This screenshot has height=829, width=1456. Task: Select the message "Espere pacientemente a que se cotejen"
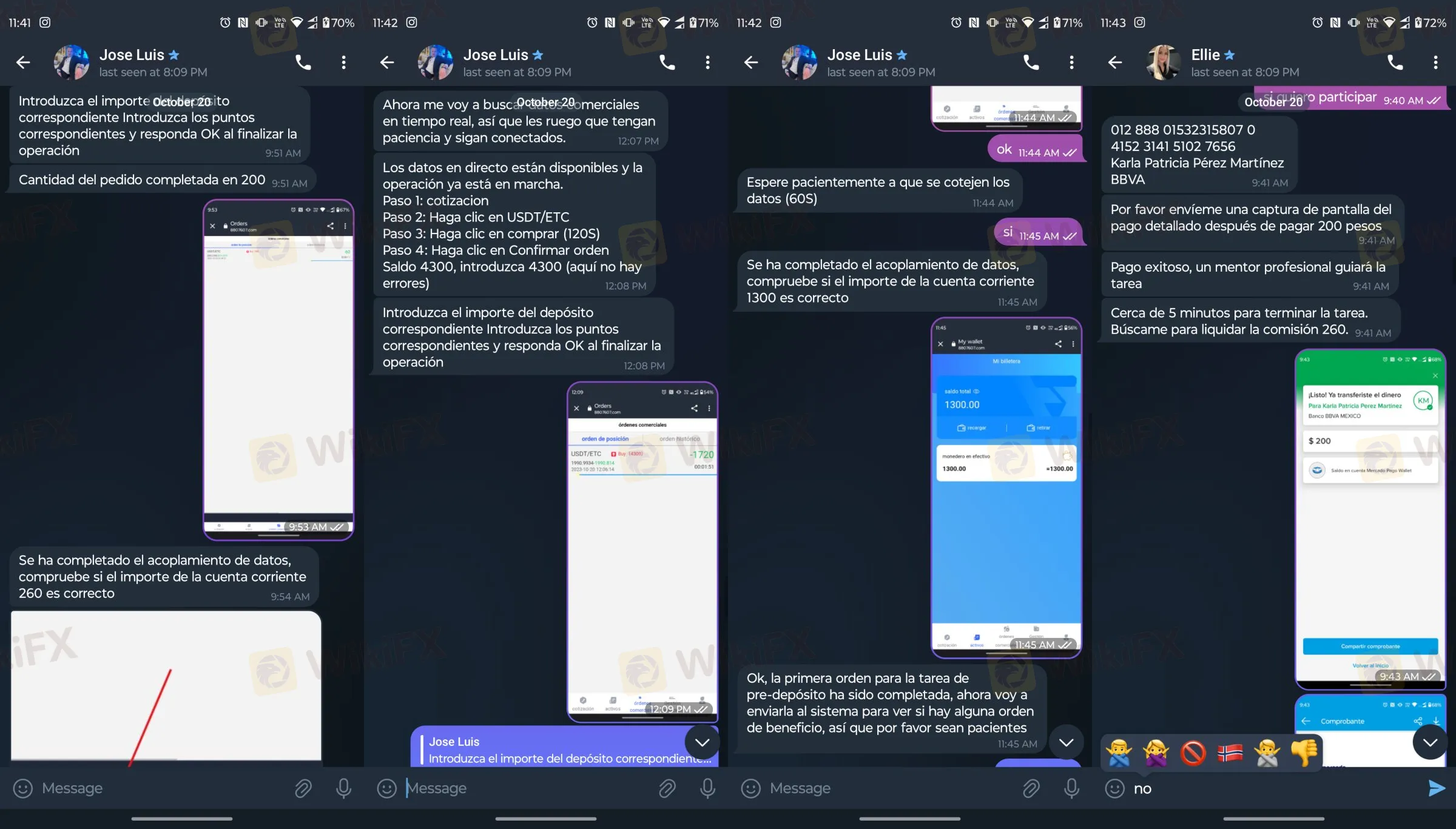(880, 190)
